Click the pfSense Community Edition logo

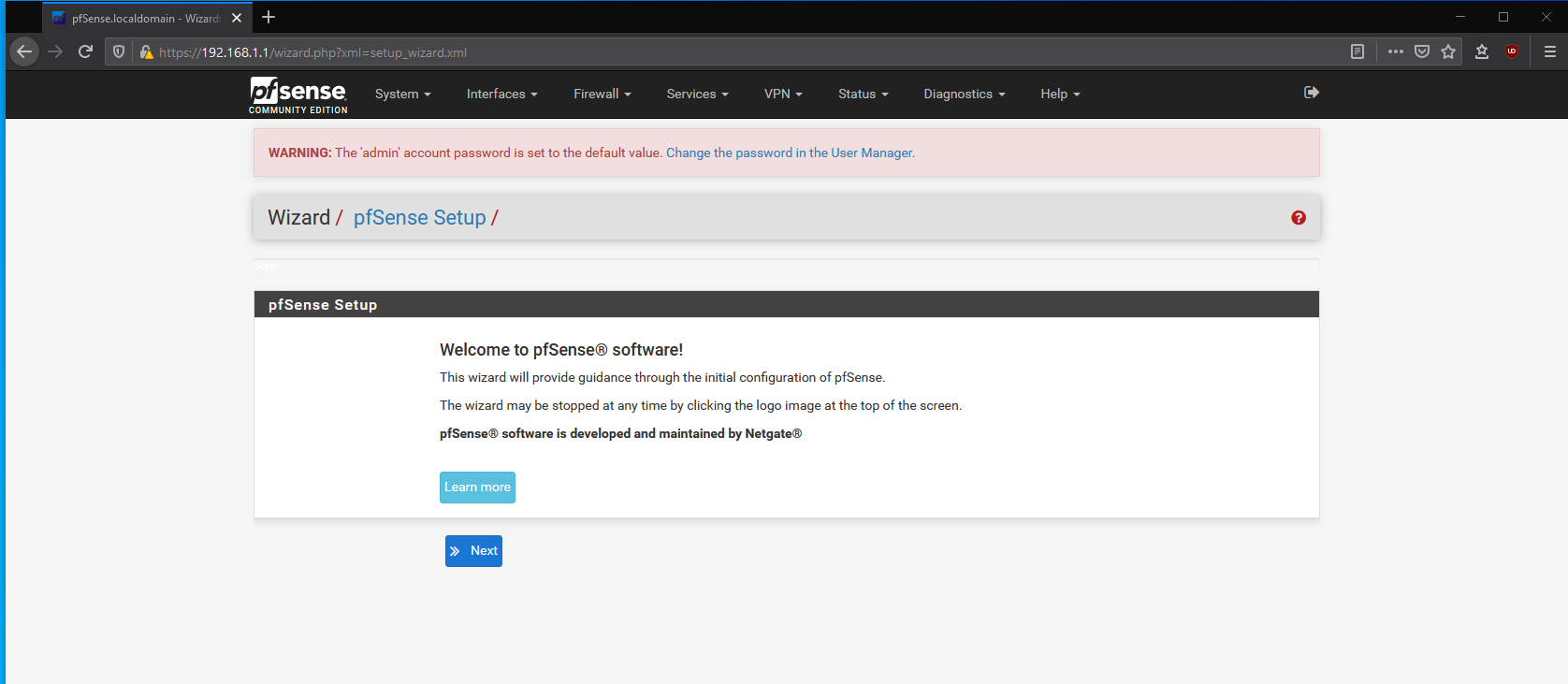(x=298, y=95)
